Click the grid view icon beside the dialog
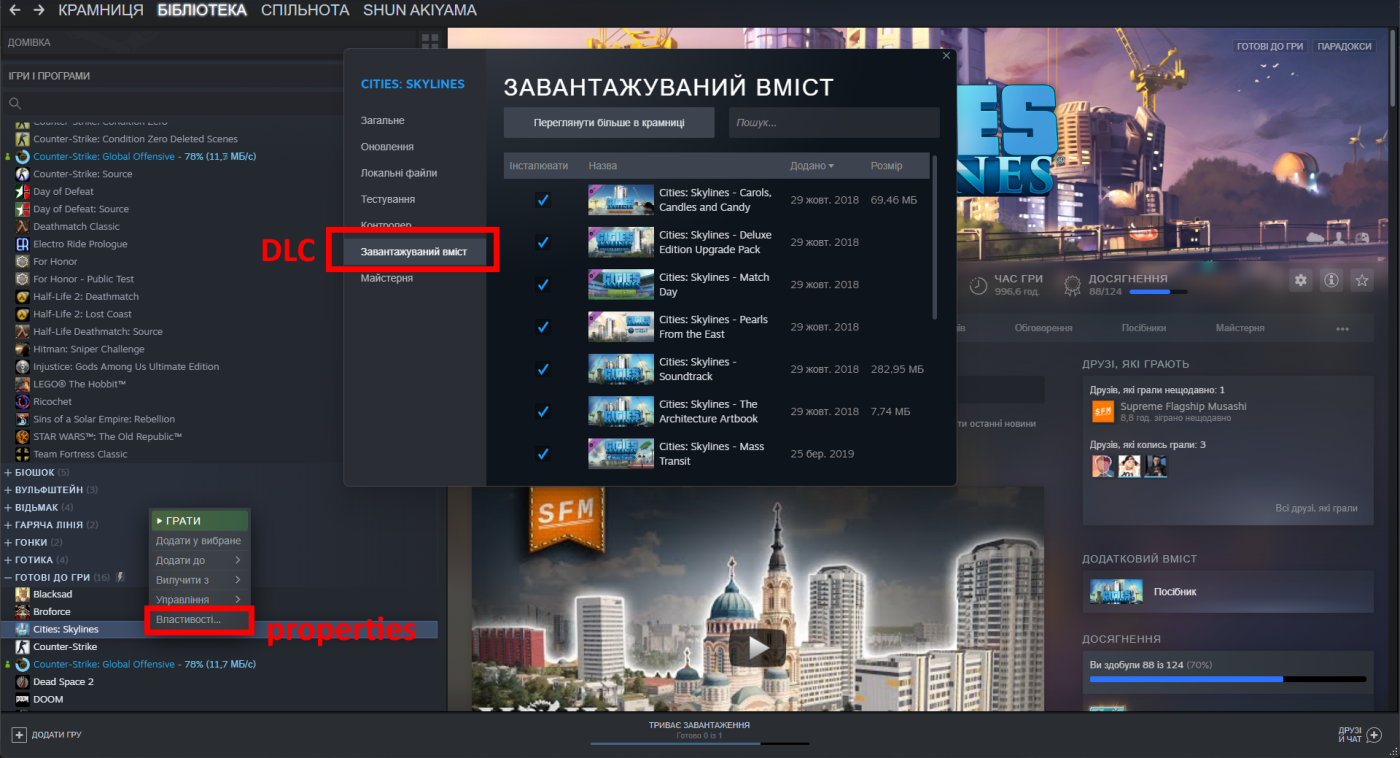Image resolution: width=1400 pixels, height=758 pixels. pyautogui.click(x=428, y=39)
